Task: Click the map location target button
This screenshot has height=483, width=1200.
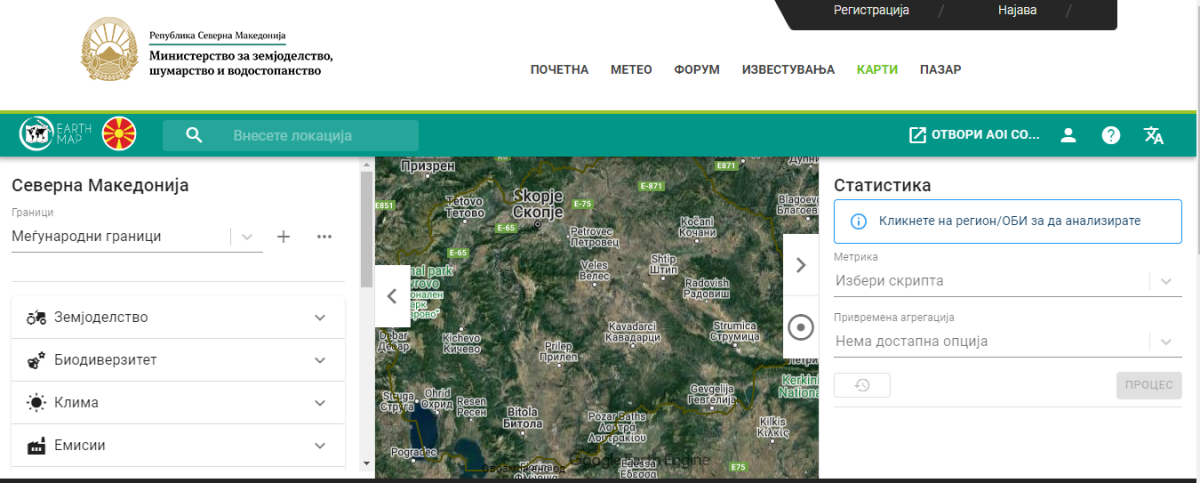Action: 800,327
